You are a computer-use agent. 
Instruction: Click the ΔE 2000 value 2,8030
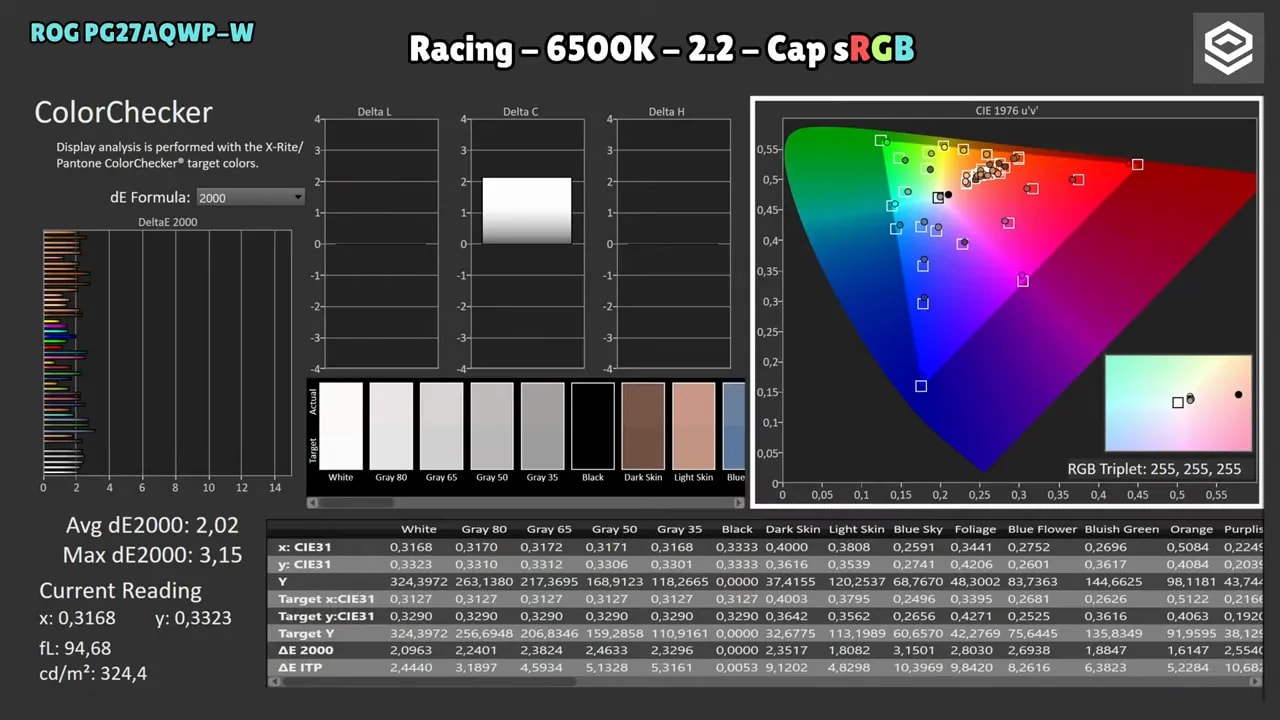point(974,650)
